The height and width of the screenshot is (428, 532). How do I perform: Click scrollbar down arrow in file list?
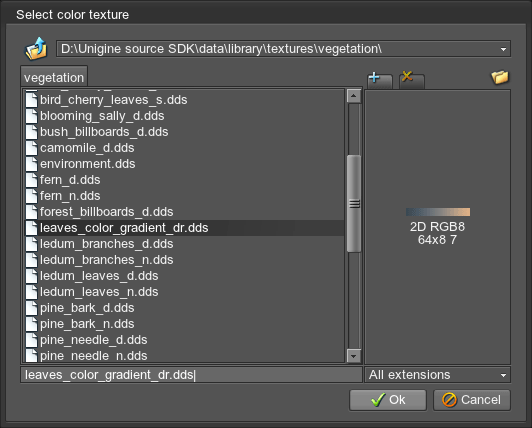pyautogui.click(x=354, y=356)
